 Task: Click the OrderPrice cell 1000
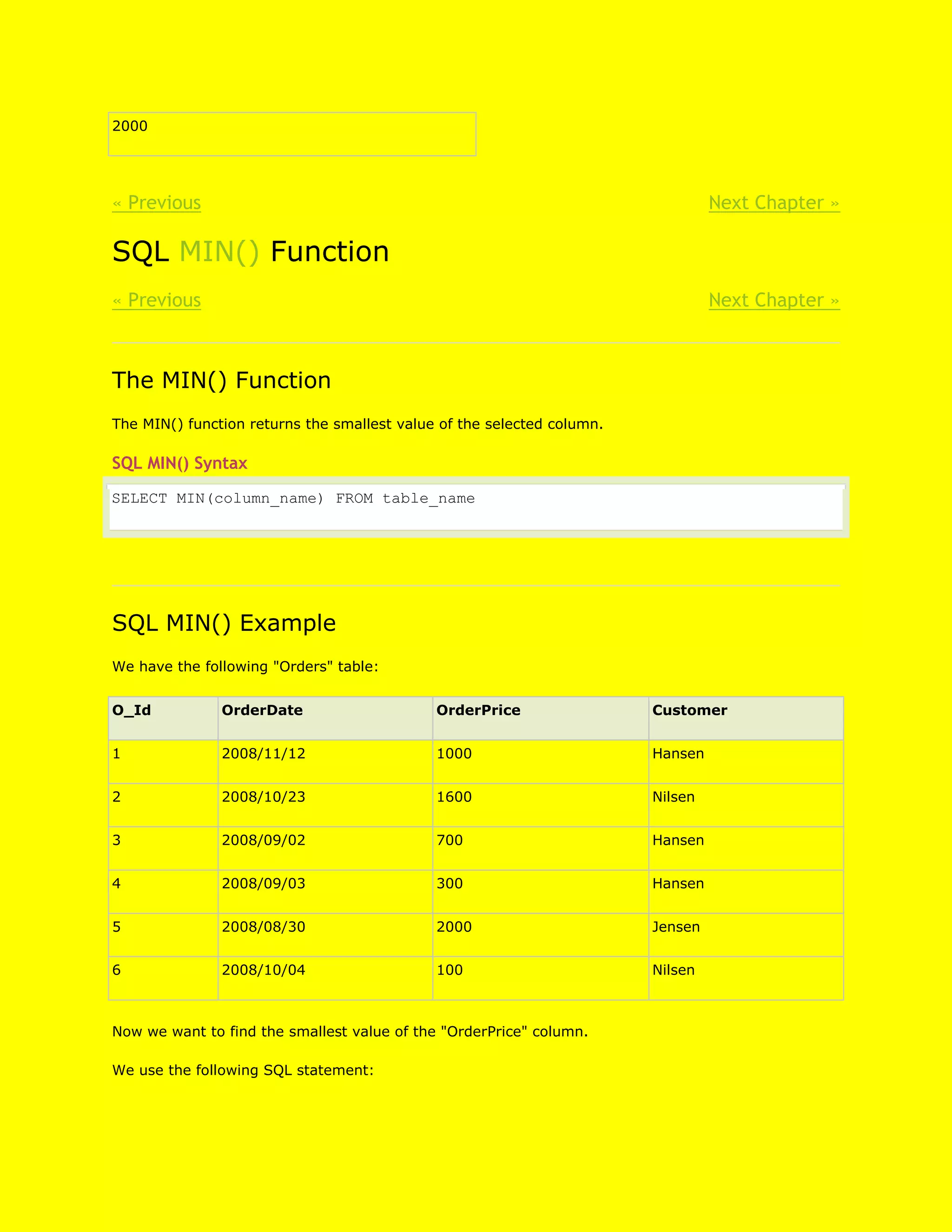pos(540,762)
